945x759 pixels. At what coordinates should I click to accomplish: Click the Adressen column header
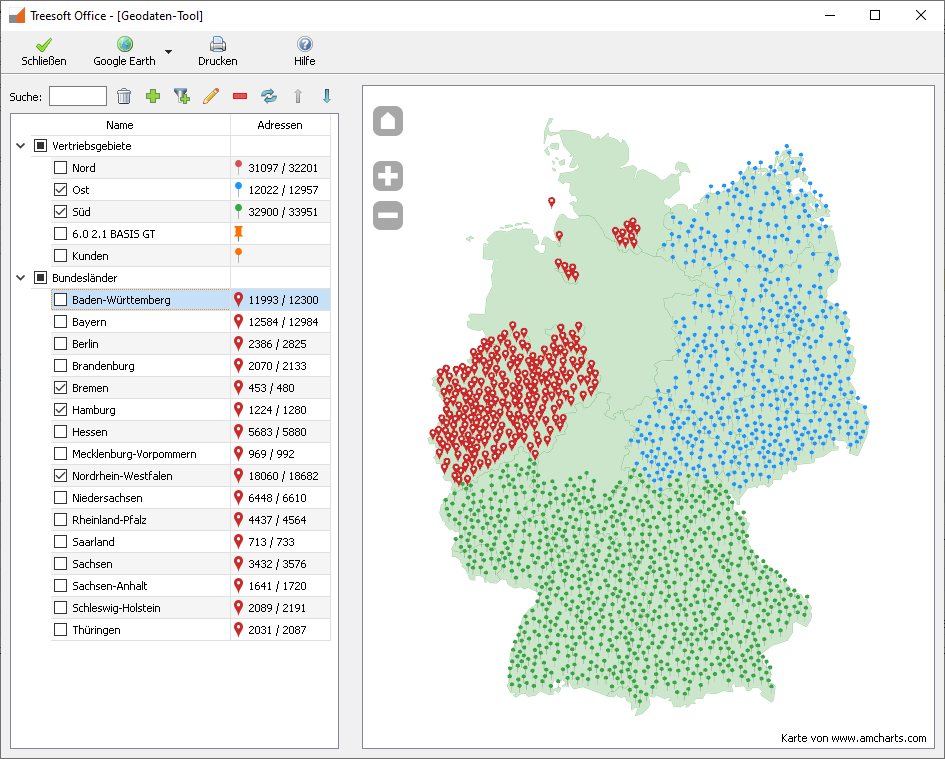[x=280, y=125]
